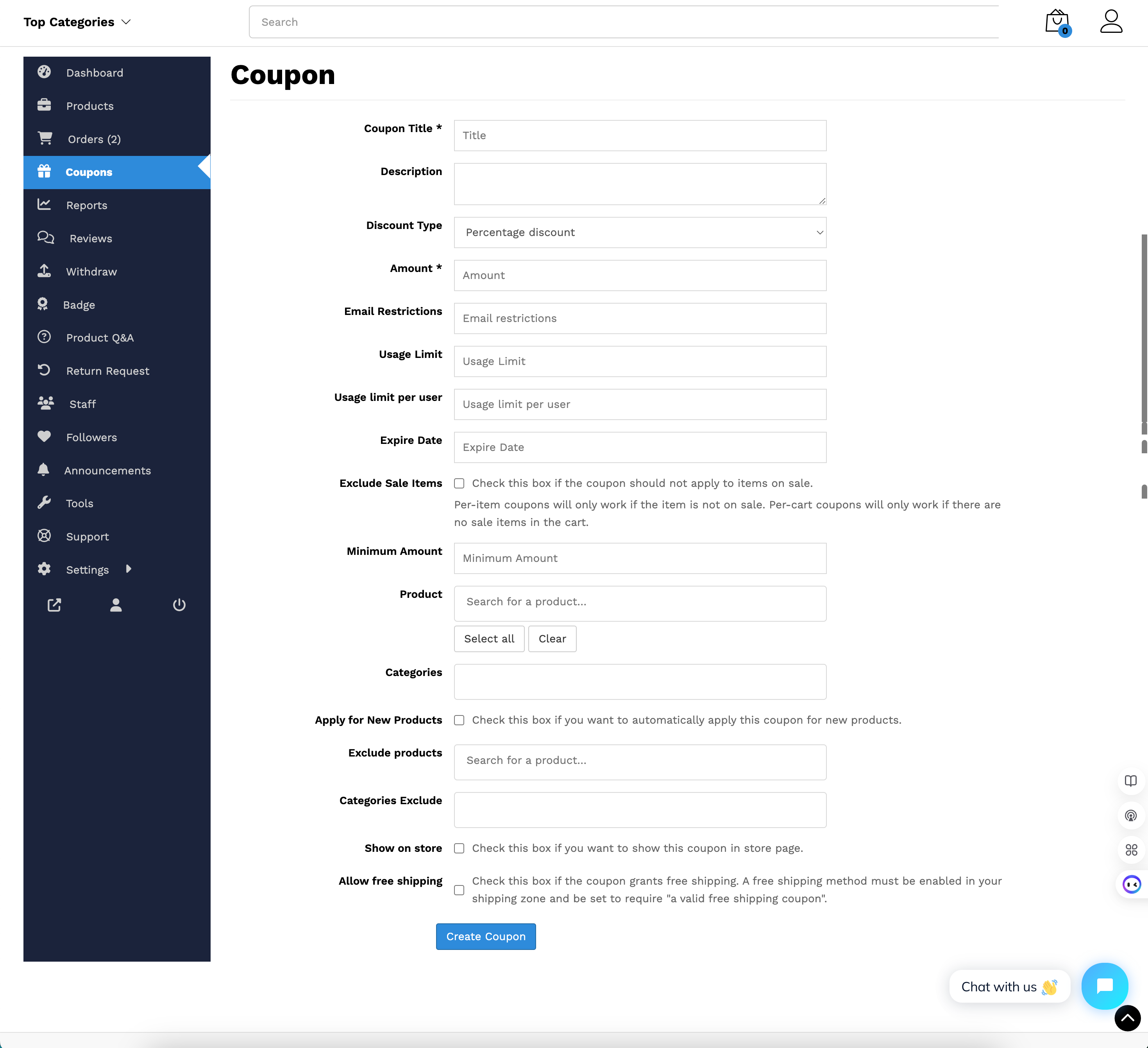The image size is (1148, 1048).
Task: Open the Announcements link
Action: (107, 470)
